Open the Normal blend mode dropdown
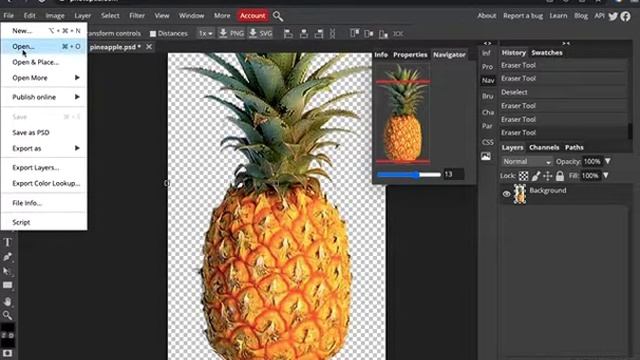The height and width of the screenshot is (360, 640). tap(527, 162)
